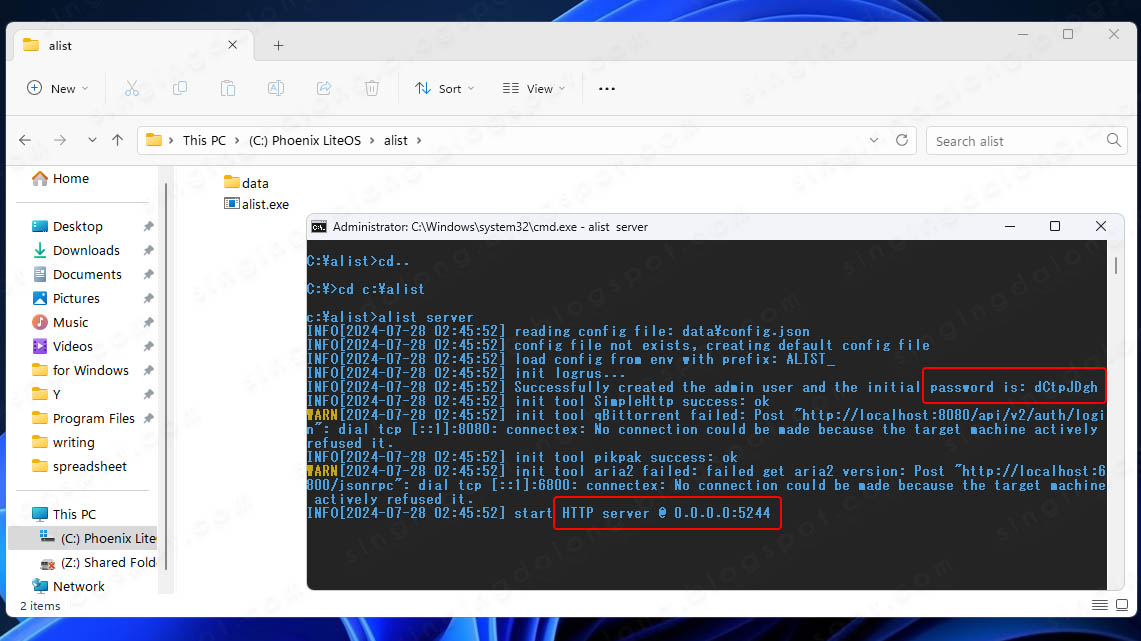
Task: Unpin Desktop from quick access
Action: (x=148, y=226)
